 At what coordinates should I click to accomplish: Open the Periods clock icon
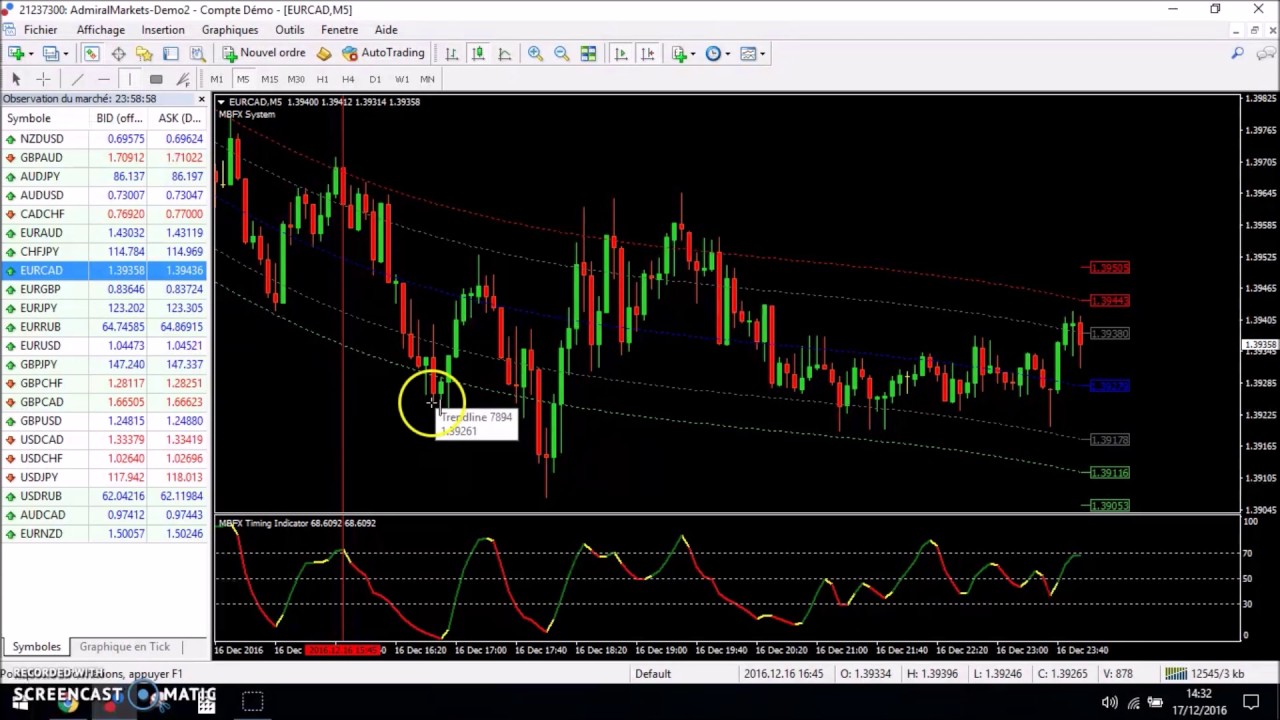click(x=713, y=53)
